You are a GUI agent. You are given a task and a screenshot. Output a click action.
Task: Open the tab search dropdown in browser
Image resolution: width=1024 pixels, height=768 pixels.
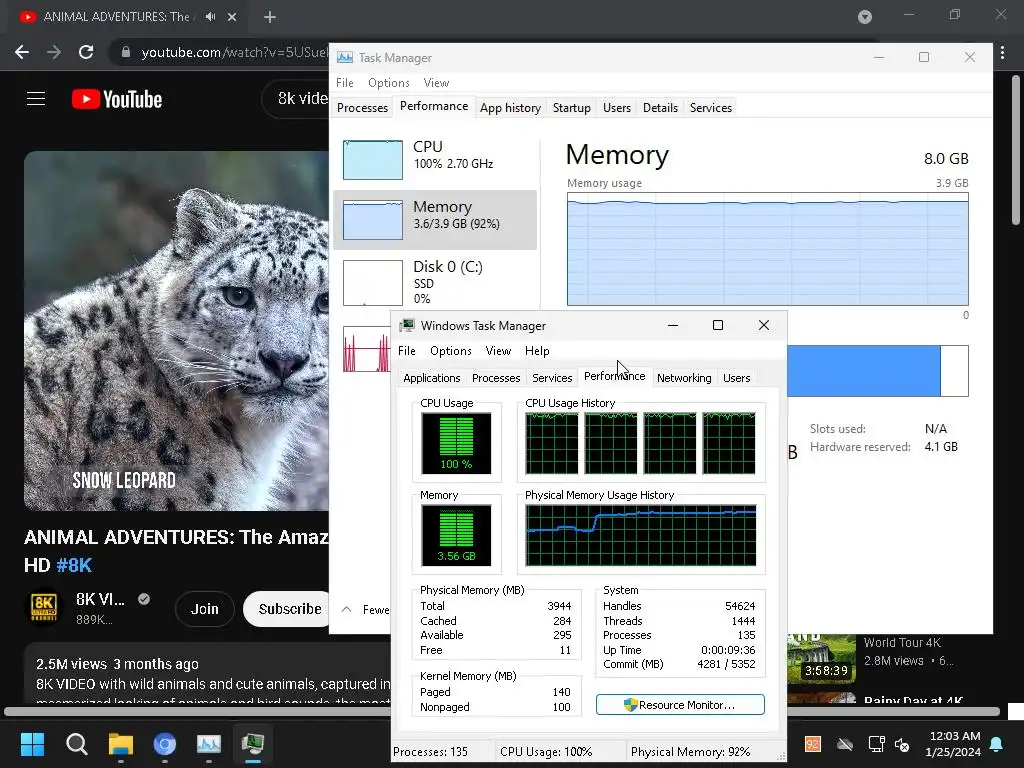(x=865, y=17)
